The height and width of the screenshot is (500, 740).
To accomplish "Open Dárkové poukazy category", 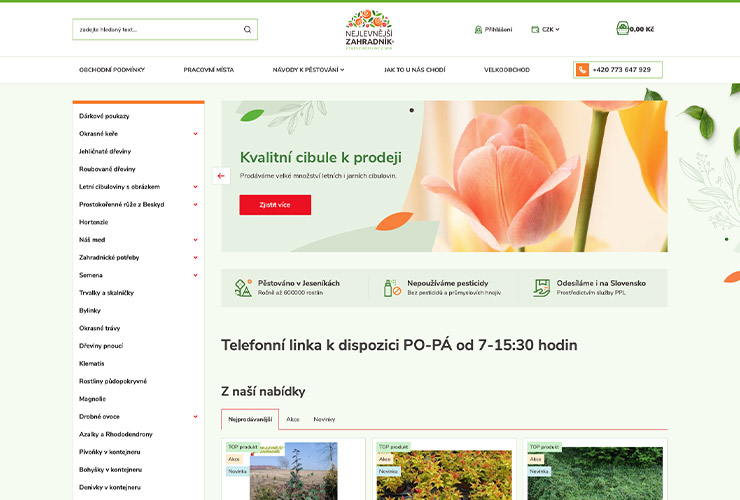I will tap(104, 116).
